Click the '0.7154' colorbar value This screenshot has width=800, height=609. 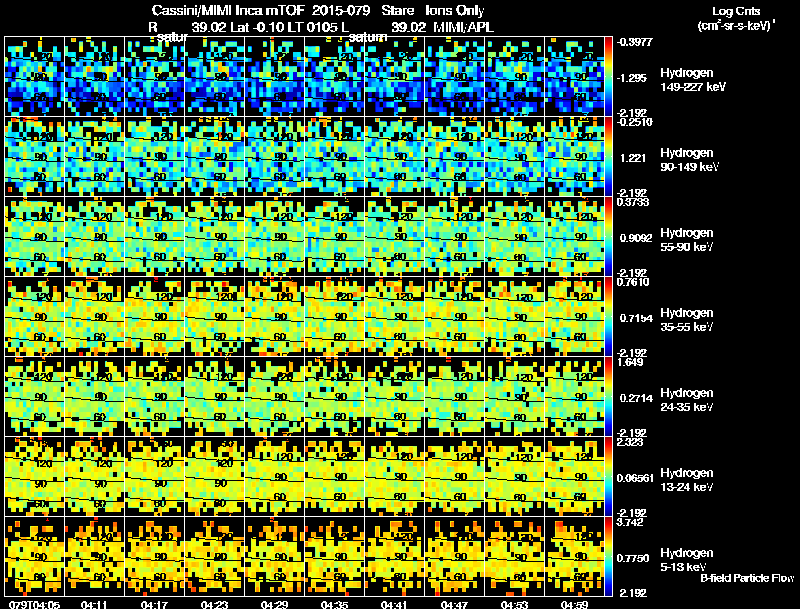coord(636,318)
